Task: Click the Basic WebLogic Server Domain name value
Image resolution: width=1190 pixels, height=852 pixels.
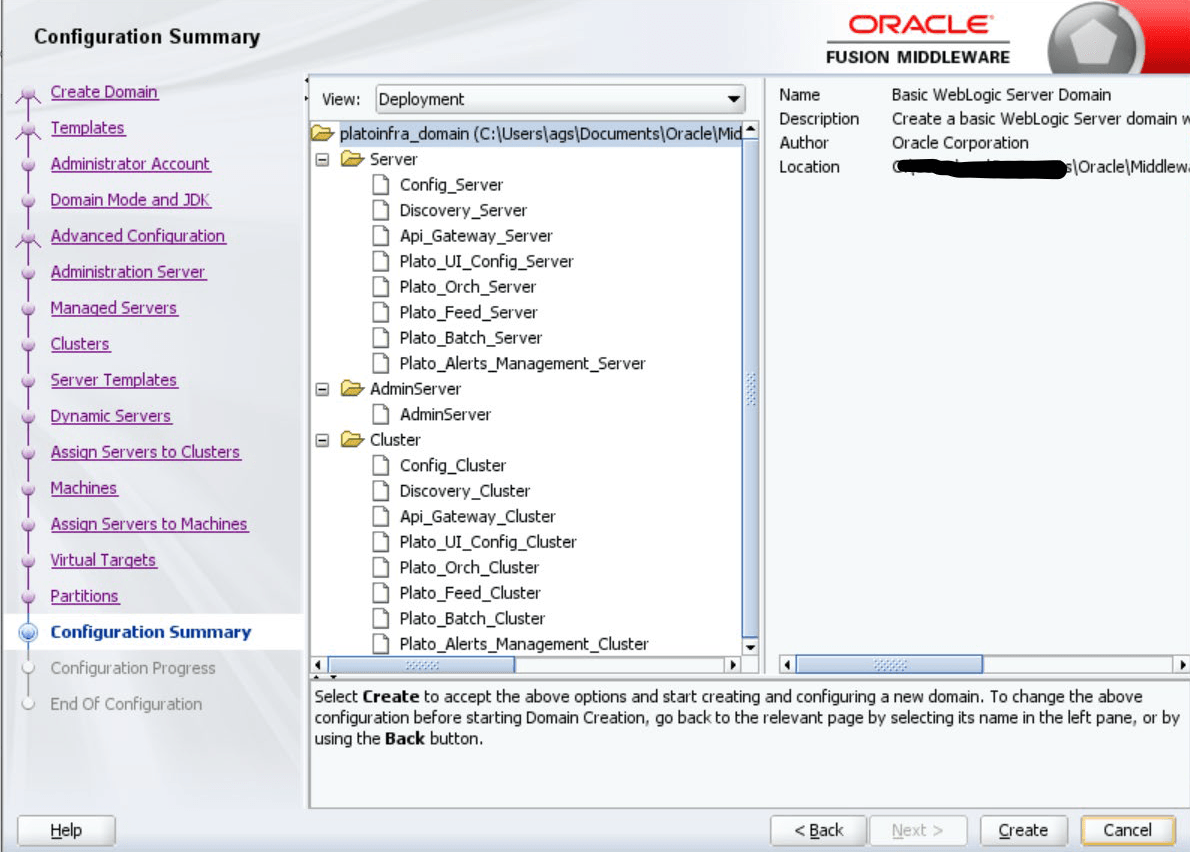Action: pyautogui.click(x=1001, y=95)
